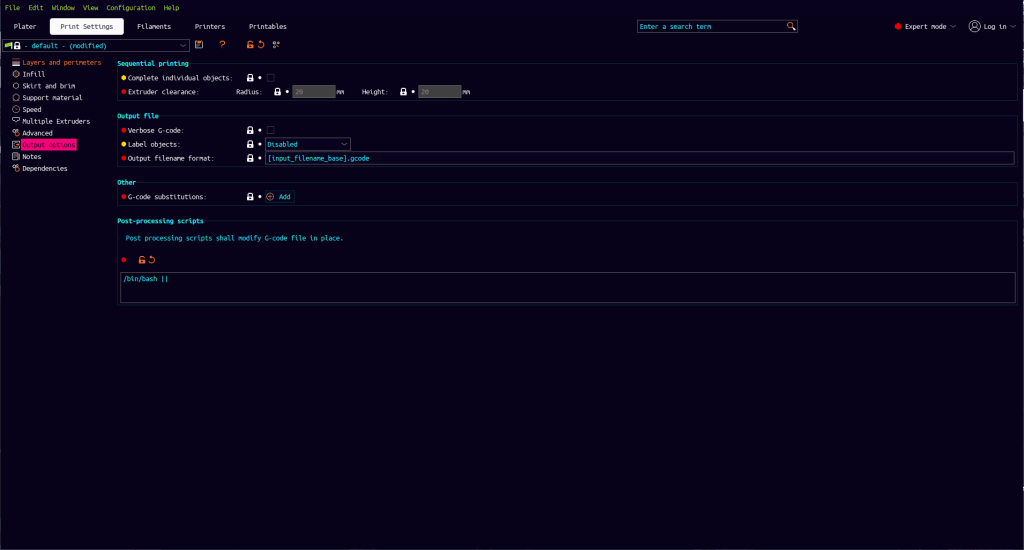Click into the post-processing scripts text box

567,286
